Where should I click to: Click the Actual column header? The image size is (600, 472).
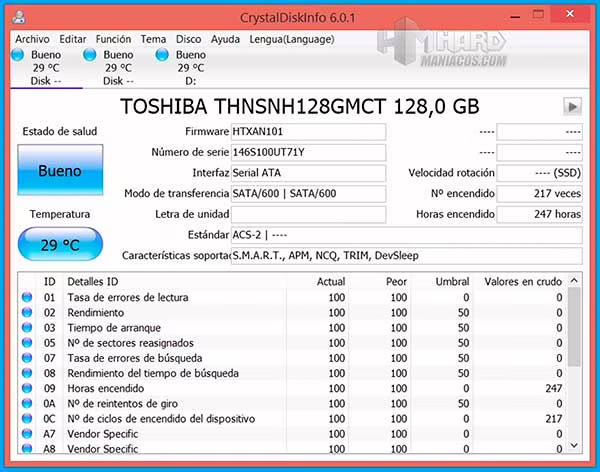331,282
